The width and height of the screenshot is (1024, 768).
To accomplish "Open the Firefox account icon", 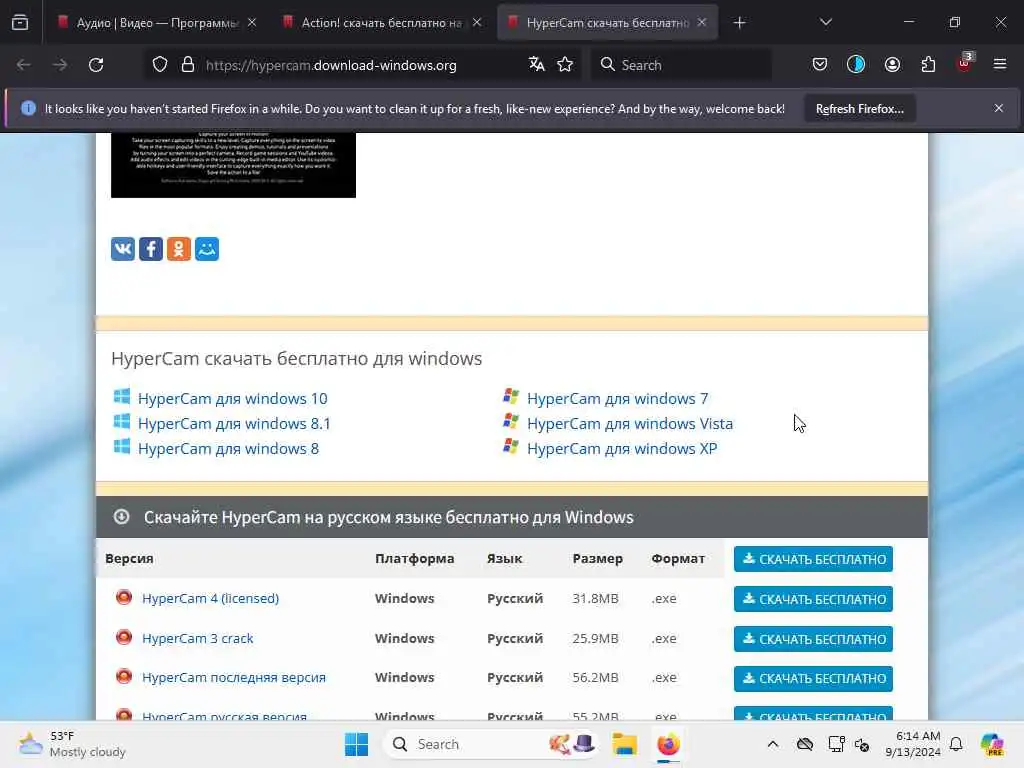I will pyautogui.click(x=892, y=64).
